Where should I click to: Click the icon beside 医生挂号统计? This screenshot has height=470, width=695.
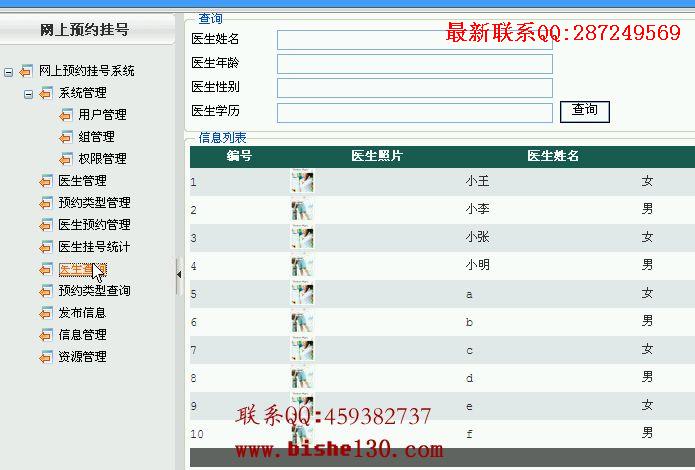click(x=46, y=247)
